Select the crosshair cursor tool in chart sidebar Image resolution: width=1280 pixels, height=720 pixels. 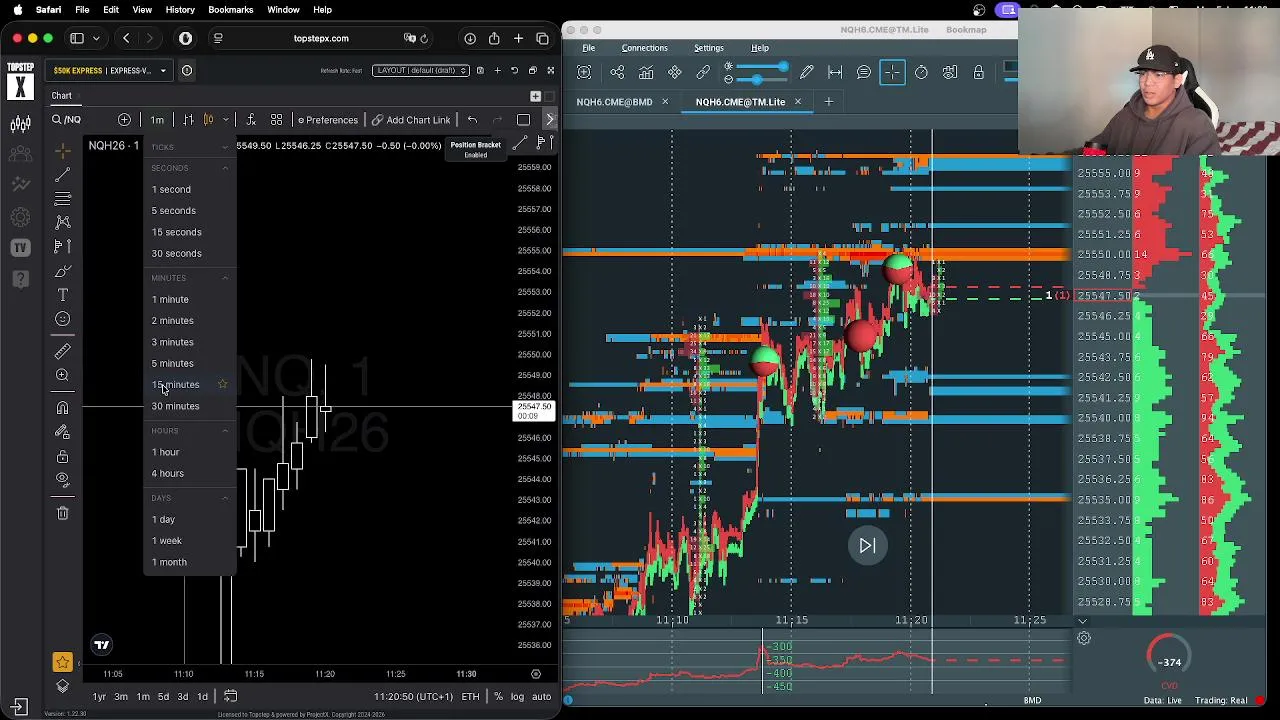click(x=62, y=150)
